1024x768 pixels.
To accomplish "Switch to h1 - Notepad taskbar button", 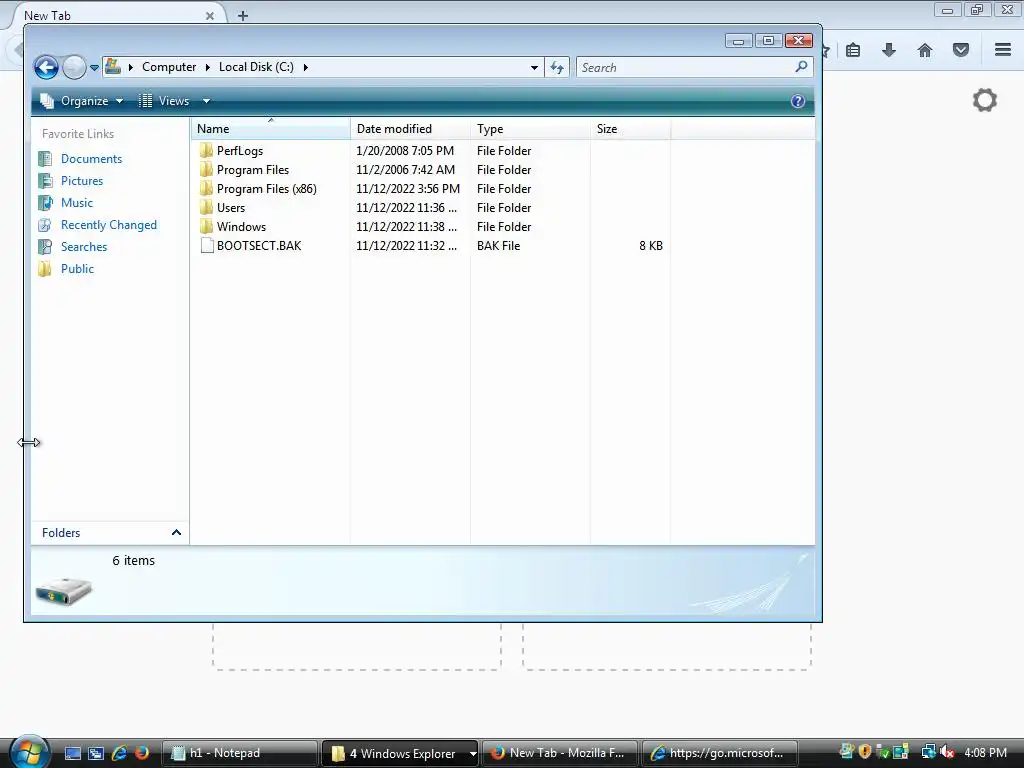I will point(240,753).
